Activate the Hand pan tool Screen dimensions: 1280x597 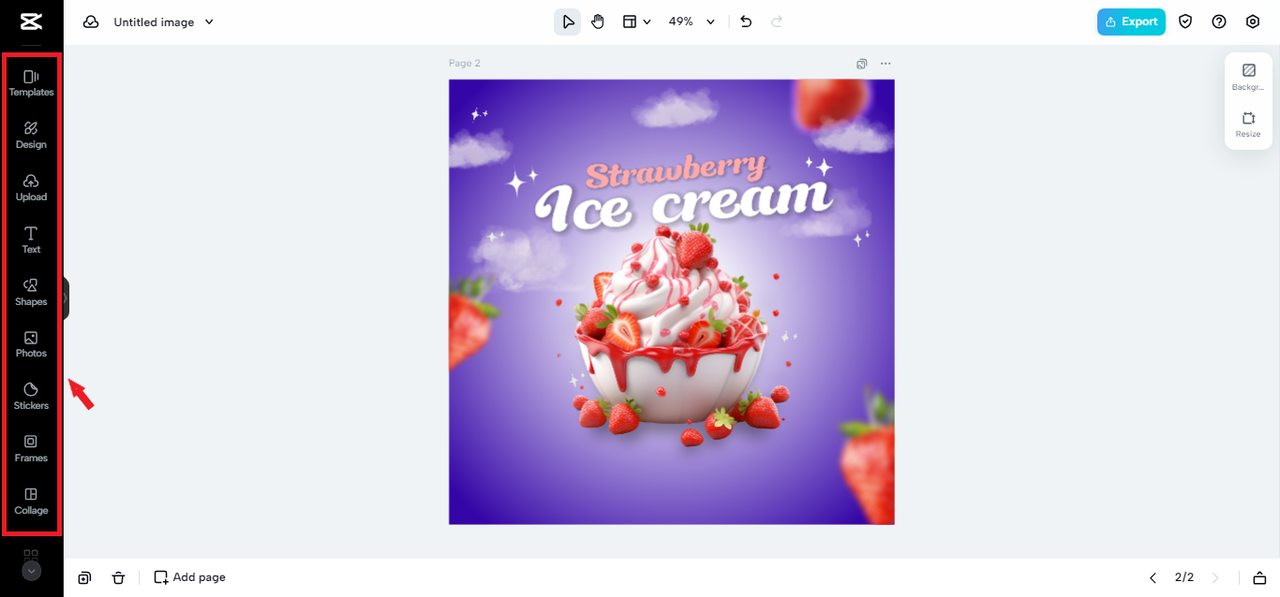[x=598, y=22]
